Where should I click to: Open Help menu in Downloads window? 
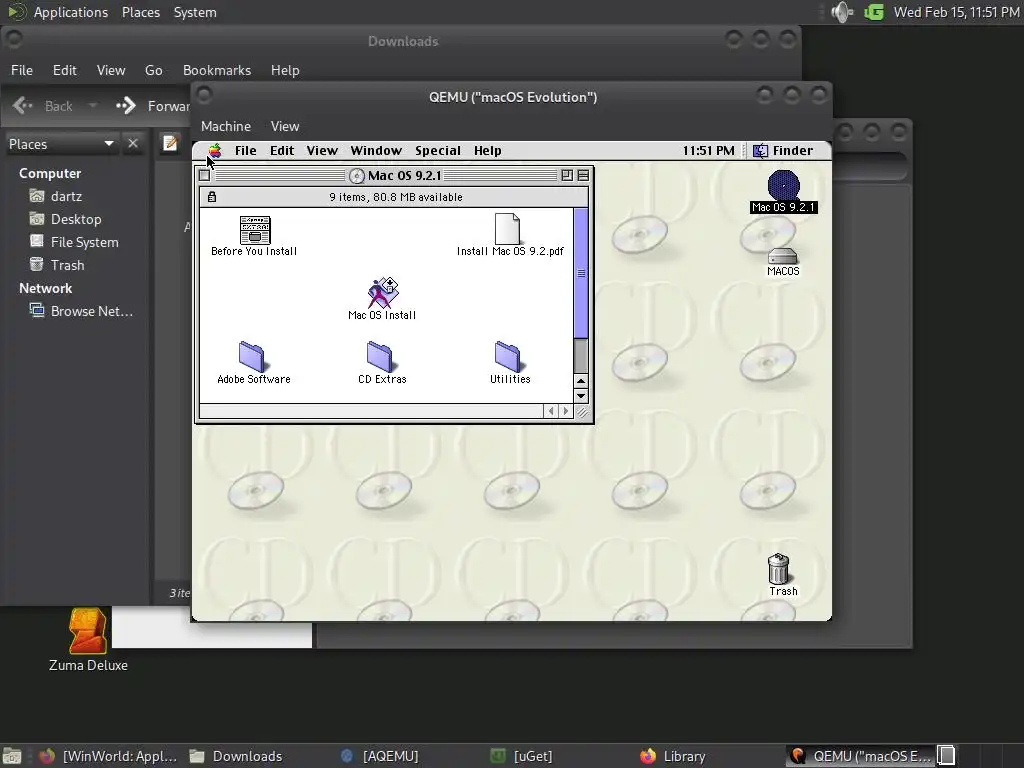point(285,70)
